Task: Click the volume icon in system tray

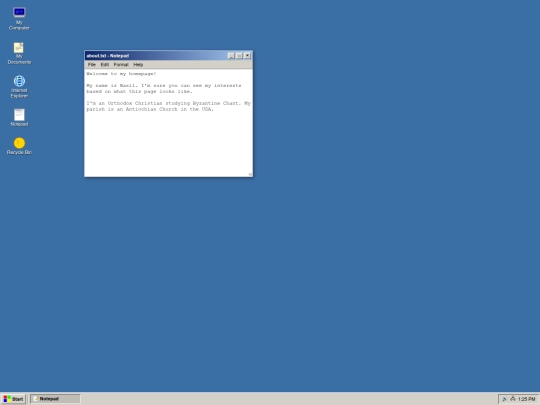Action: click(504, 399)
